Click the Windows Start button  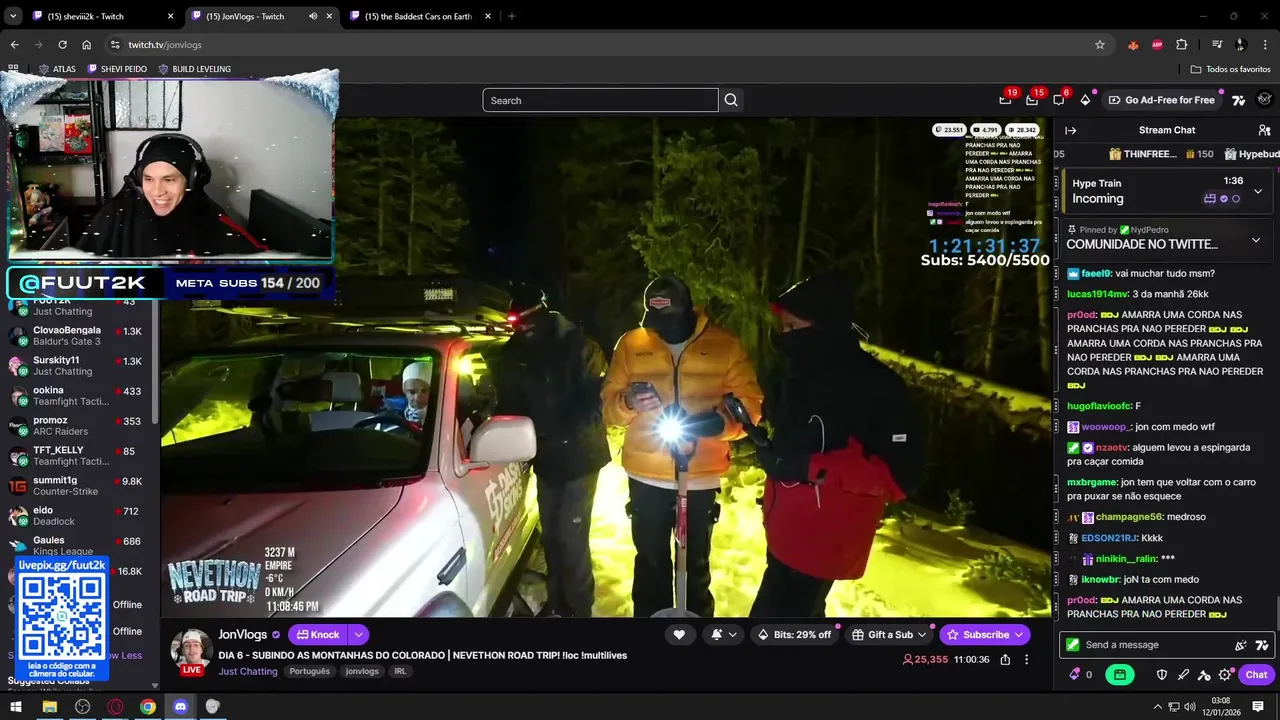pos(16,706)
